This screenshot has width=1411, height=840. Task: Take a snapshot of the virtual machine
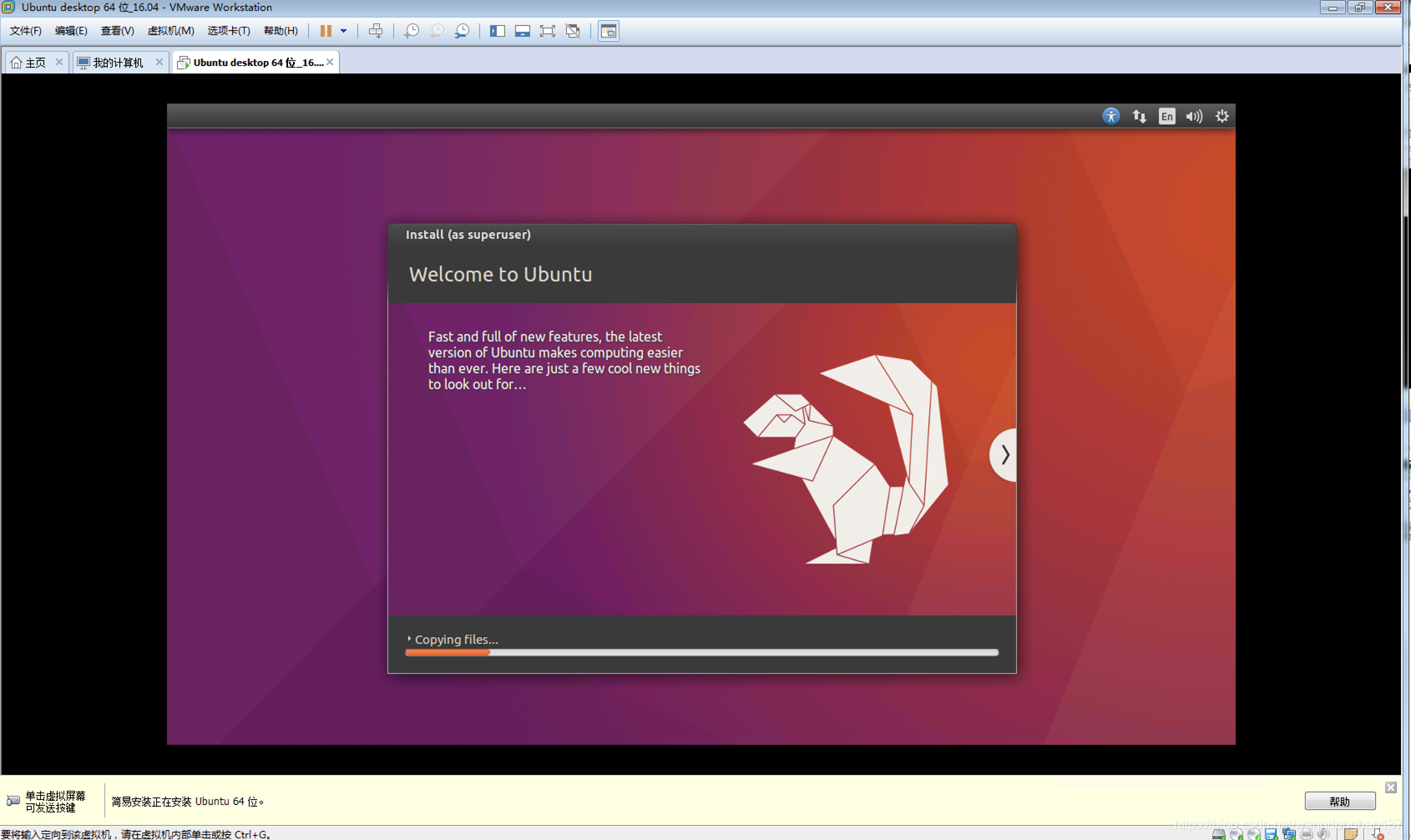coord(412,31)
